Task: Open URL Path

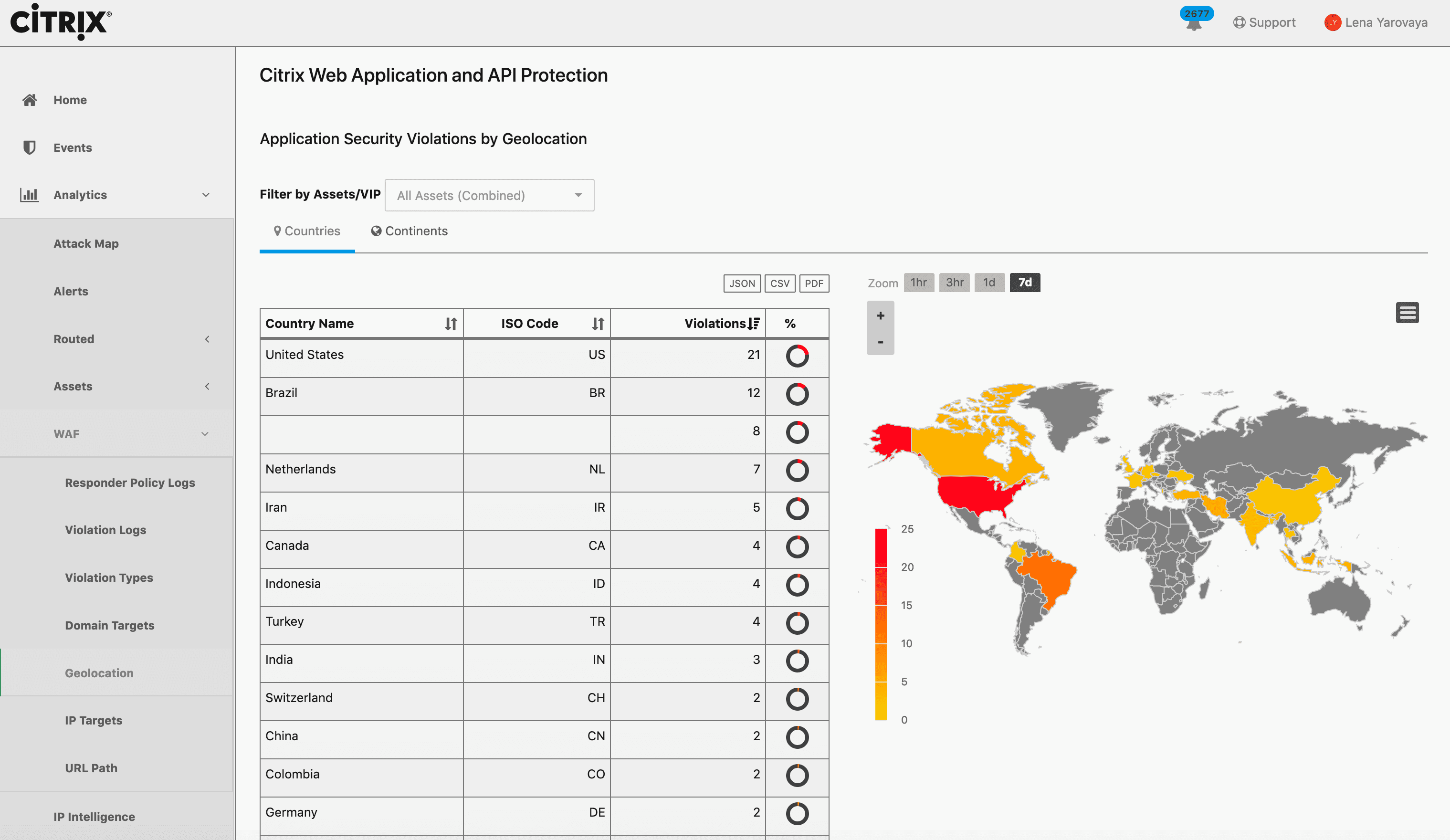Action: point(92,768)
